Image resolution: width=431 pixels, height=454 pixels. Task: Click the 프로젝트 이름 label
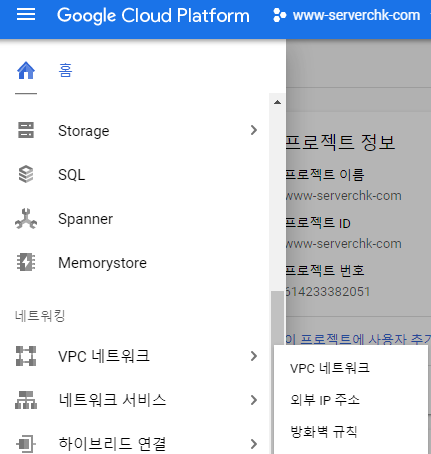325,174
